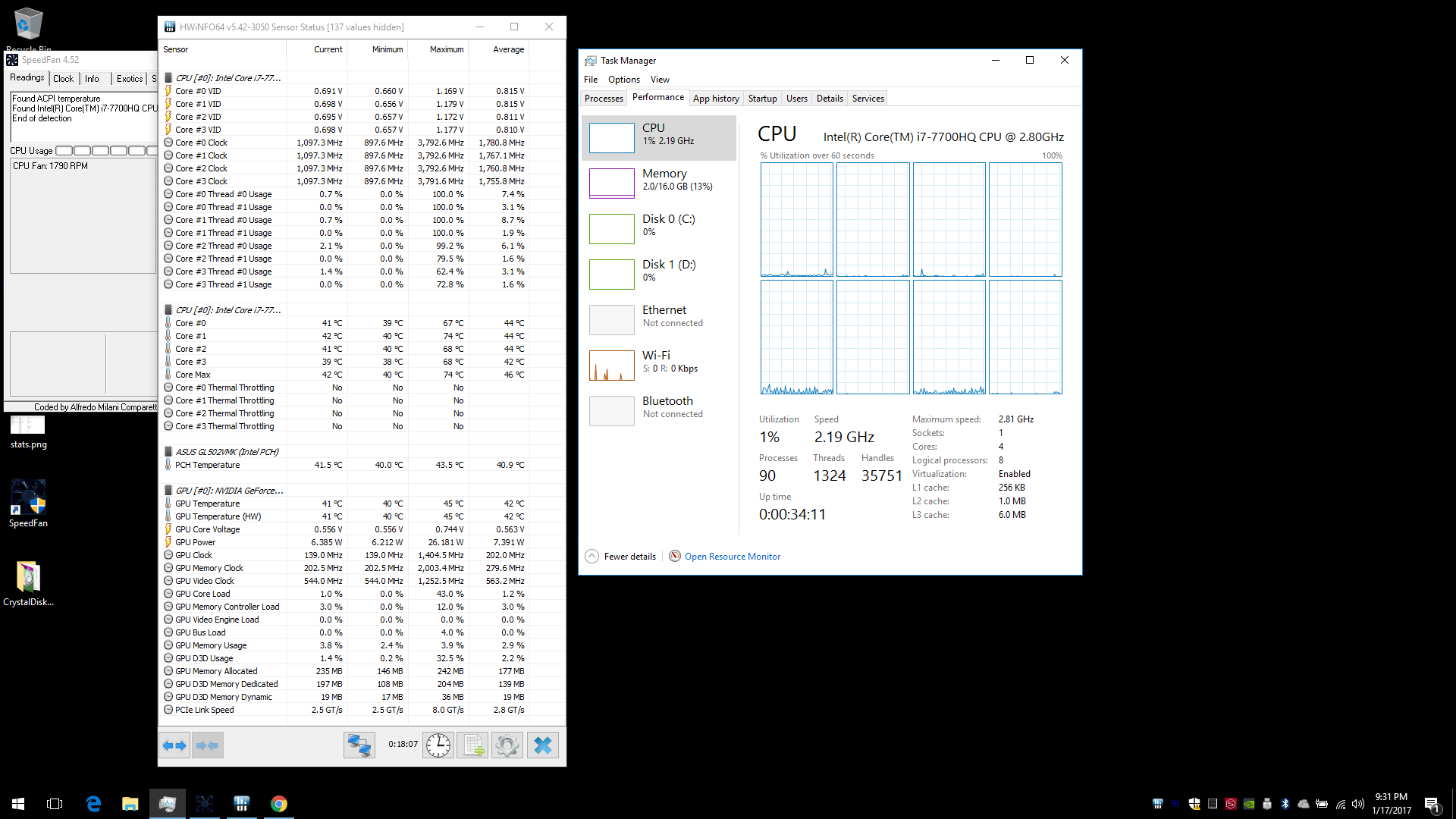Start logging with HWiNFO sheet icon
The width and height of the screenshot is (1456, 819).
[x=472, y=745]
